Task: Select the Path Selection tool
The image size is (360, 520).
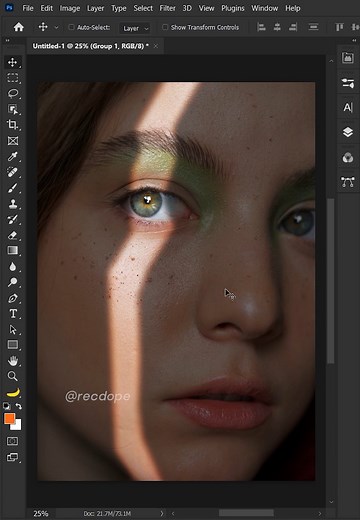Action: click(13, 329)
